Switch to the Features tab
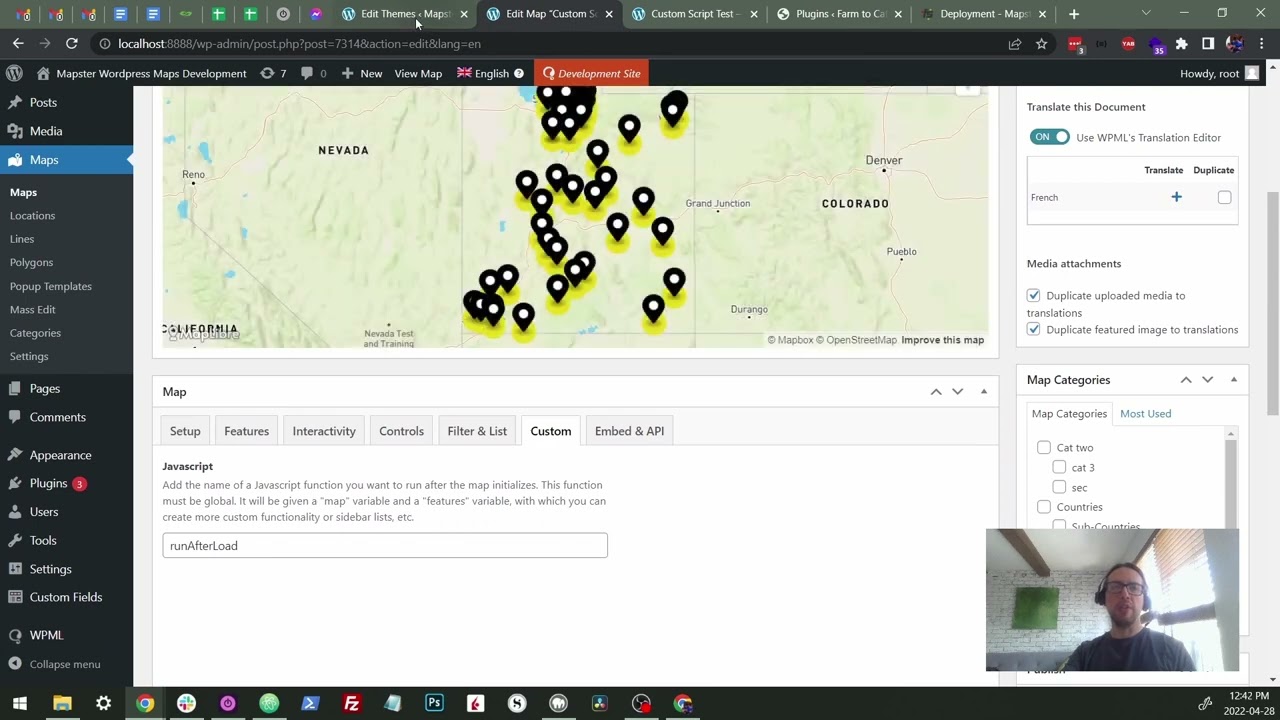The width and height of the screenshot is (1280, 720). tap(246, 431)
